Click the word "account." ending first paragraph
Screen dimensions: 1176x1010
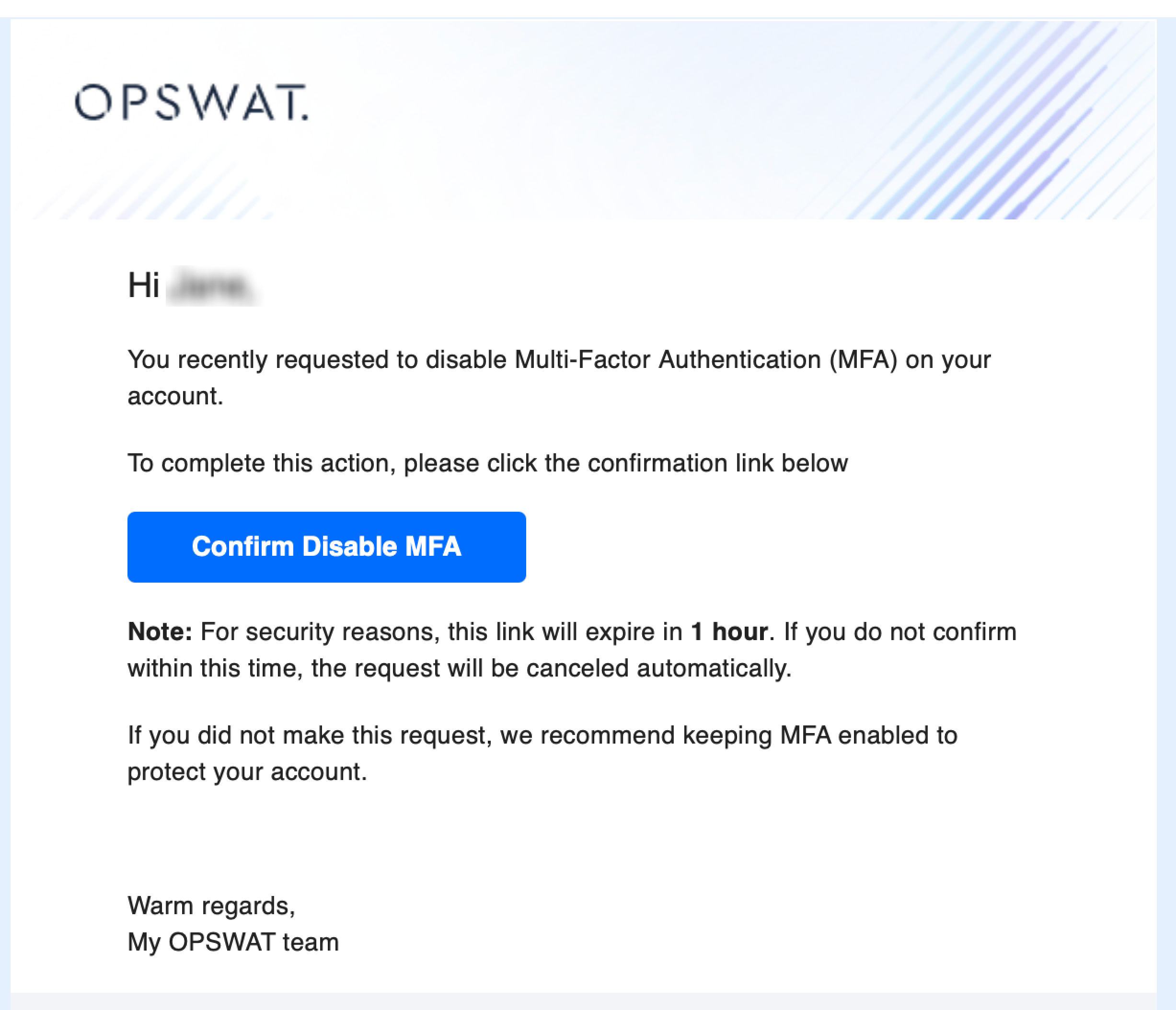[x=175, y=396]
